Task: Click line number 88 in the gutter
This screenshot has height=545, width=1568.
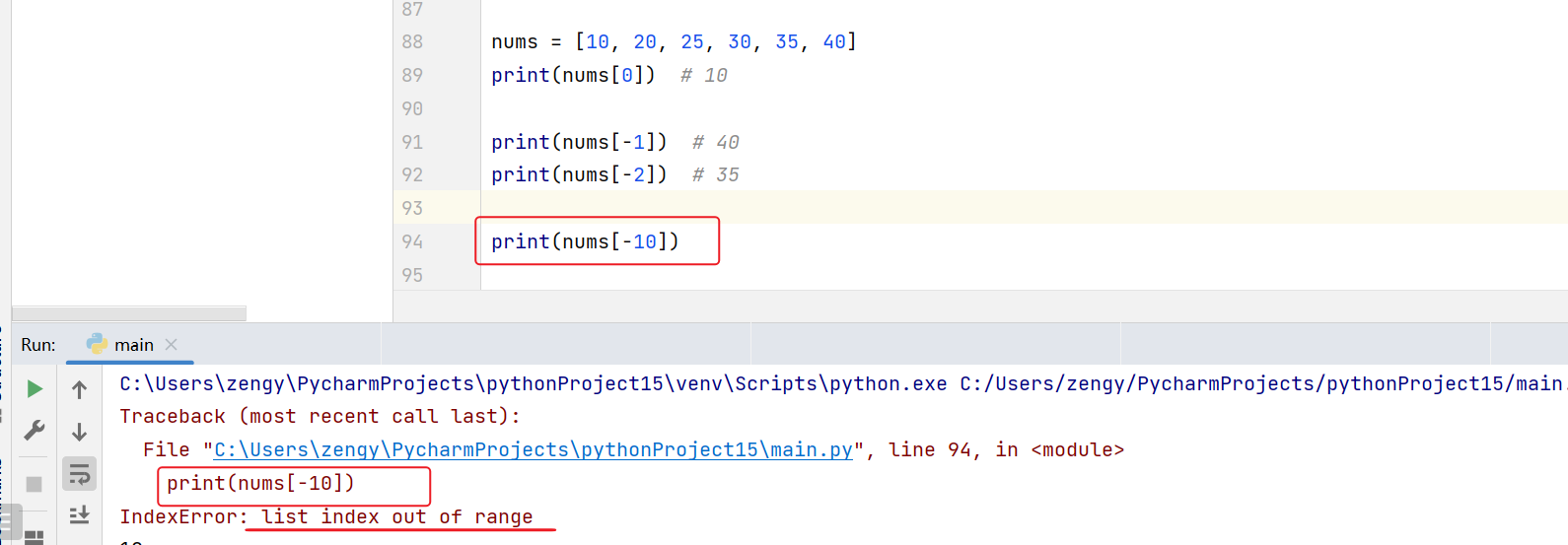Action: click(412, 41)
